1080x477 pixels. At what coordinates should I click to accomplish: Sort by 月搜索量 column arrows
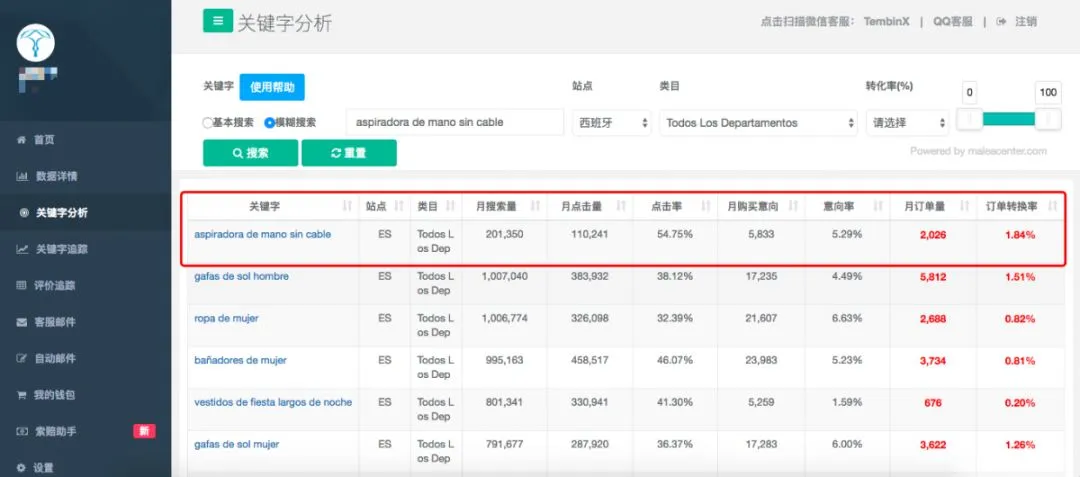(536, 206)
